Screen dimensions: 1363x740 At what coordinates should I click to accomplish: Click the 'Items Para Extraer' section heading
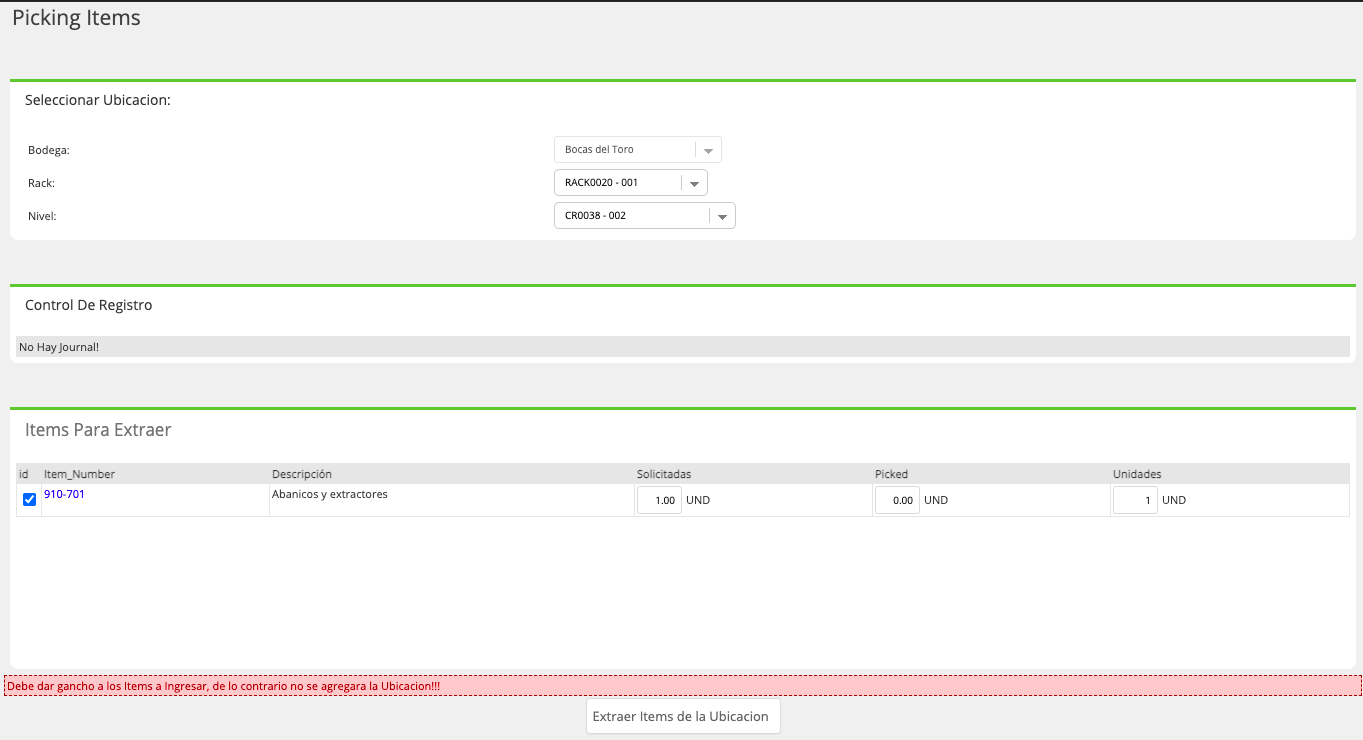(98, 430)
